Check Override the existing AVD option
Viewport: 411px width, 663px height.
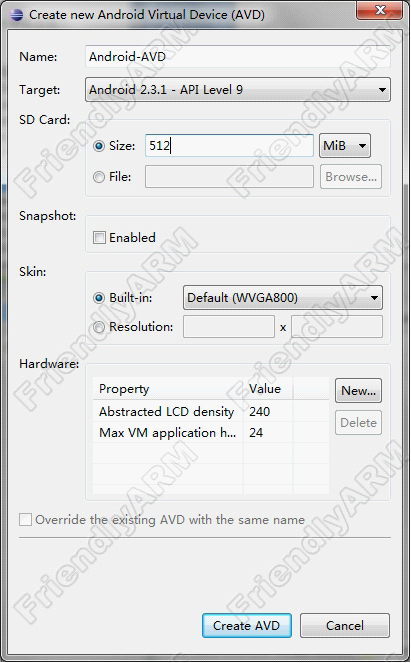[25, 520]
